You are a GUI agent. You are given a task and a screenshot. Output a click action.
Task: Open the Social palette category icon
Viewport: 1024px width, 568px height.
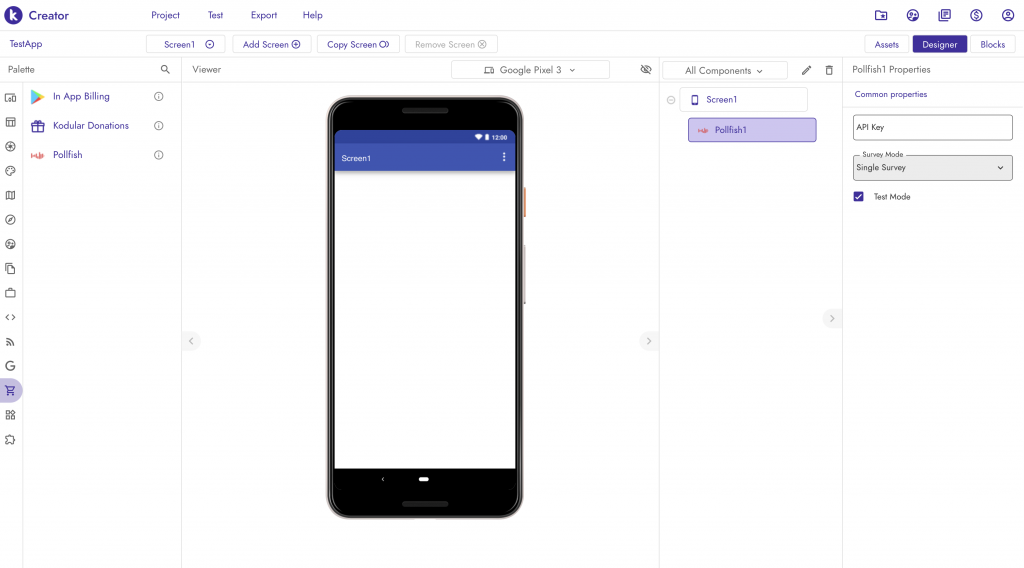pyautogui.click(x=10, y=244)
